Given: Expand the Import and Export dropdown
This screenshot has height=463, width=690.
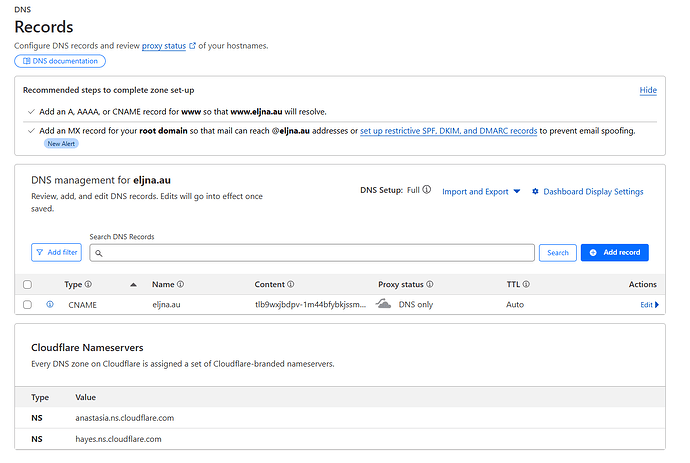Looking at the screenshot, I should coord(481,191).
